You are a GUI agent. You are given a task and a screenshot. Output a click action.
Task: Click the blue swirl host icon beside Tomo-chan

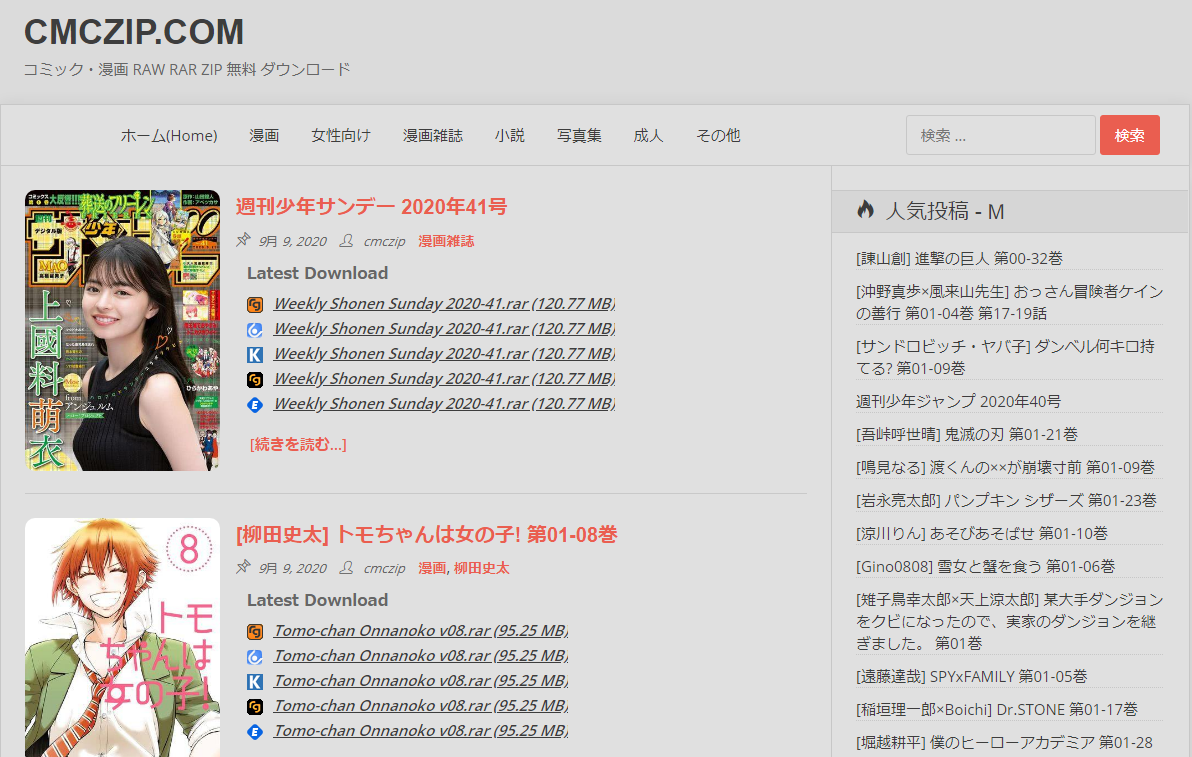255,657
